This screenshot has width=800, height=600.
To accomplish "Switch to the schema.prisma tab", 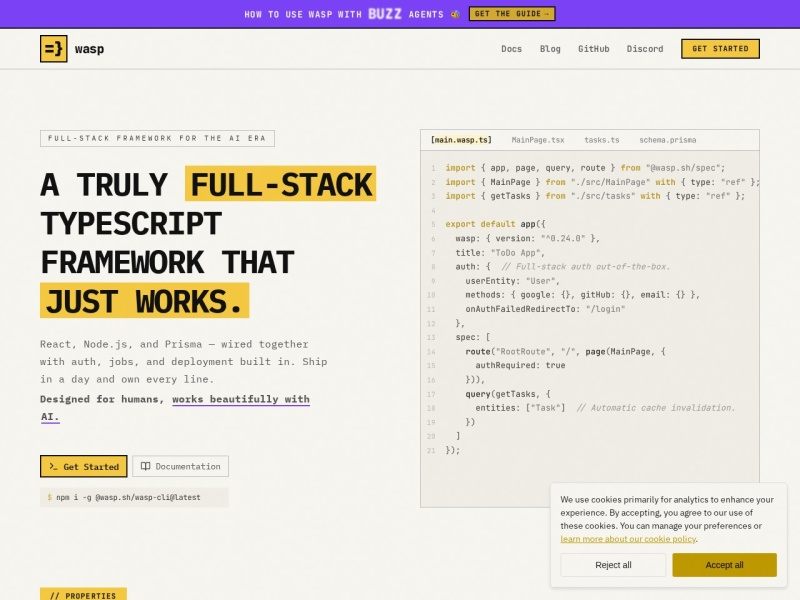I will (667, 140).
